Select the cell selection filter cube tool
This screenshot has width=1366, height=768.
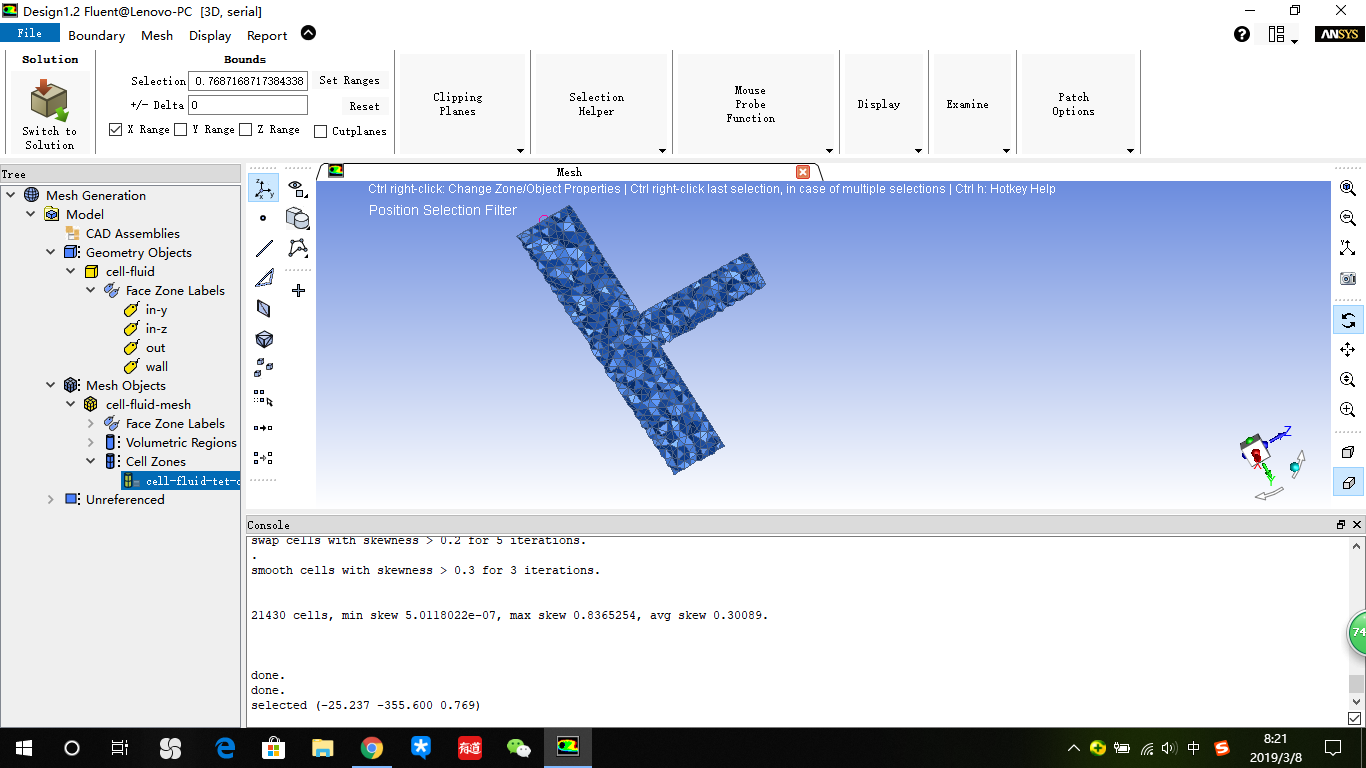[x=264, y=339]
